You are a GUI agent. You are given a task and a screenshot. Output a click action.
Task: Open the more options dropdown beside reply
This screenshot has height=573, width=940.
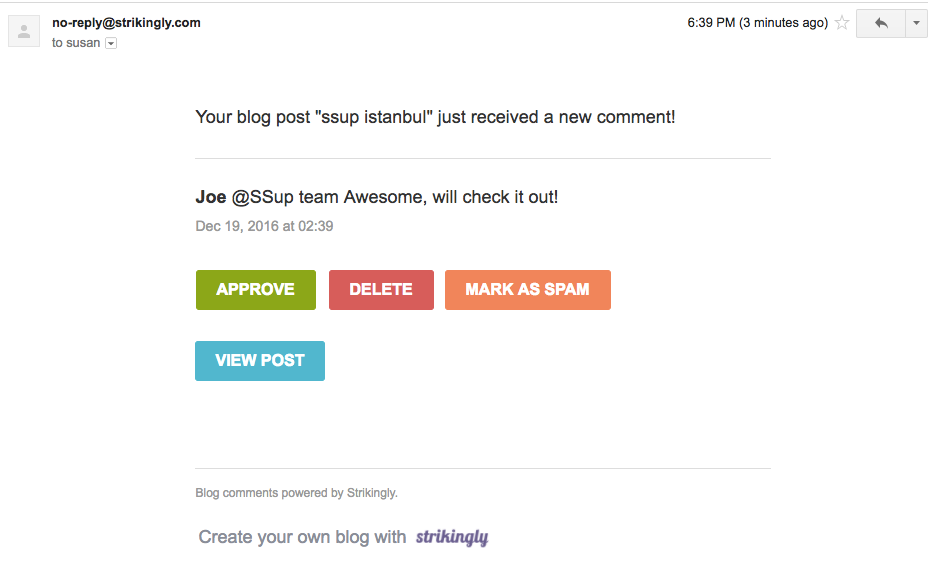[x=916, y=23]
